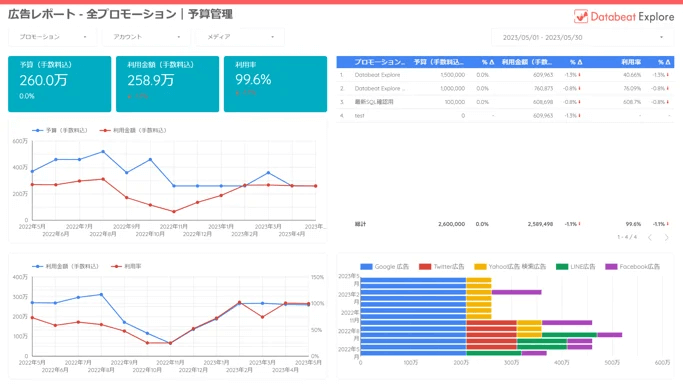This screenshot has width=683, height=384.
Task: Click the 2023年5月 top bar in stacked chart
Action: [426, 280]
